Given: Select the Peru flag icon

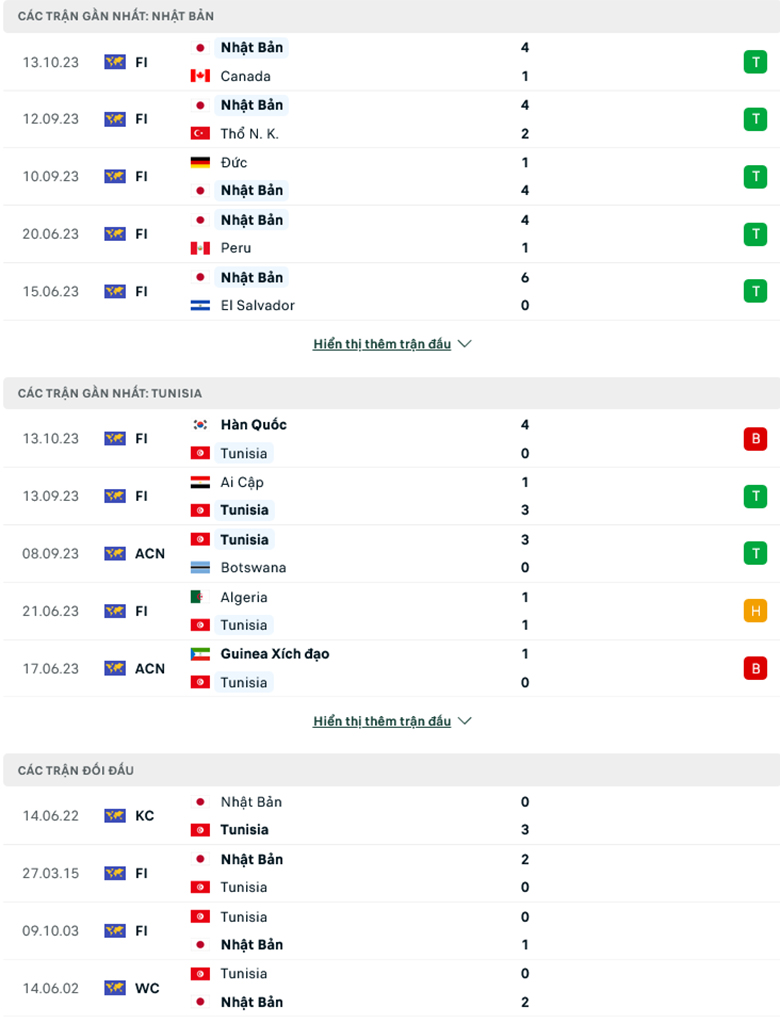Looking at the screenshot, I should [x=199, y=248].
